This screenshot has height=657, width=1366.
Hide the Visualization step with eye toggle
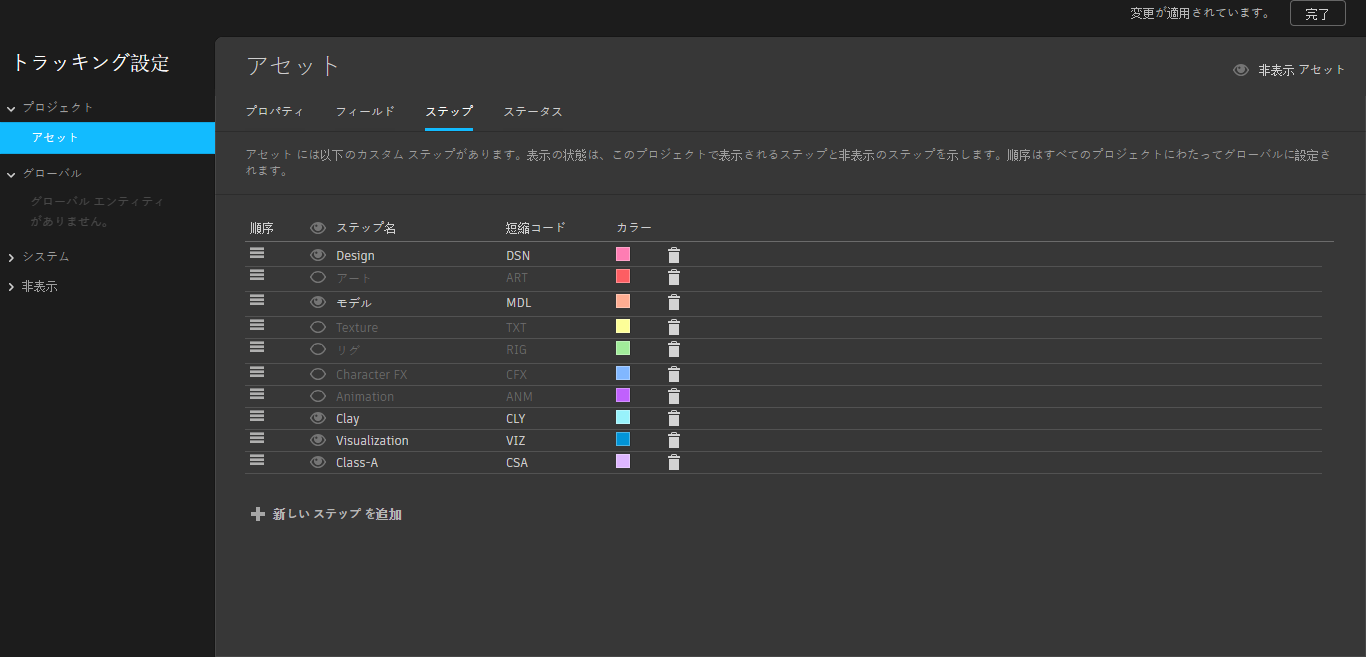pyautogui.click(x=318, y=440)
